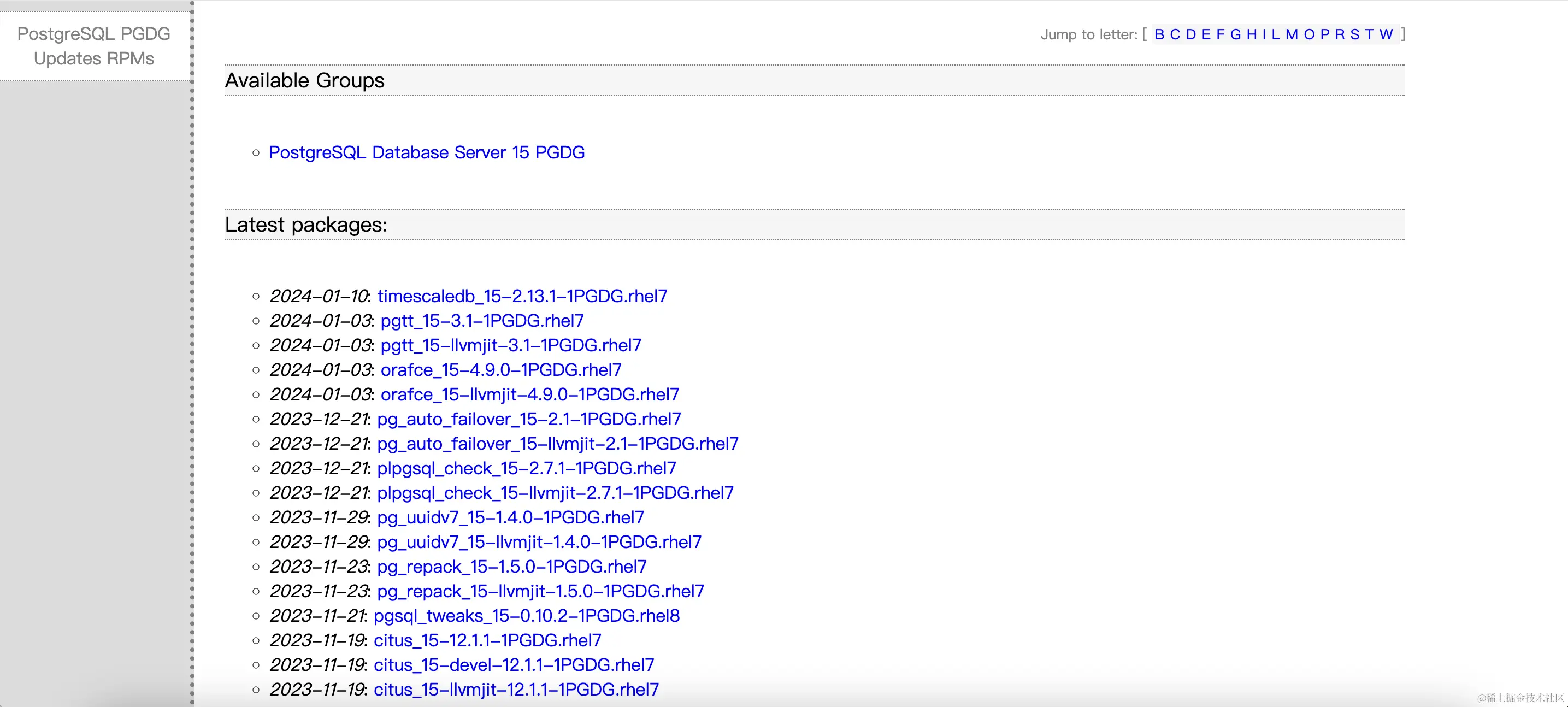Open pgtt_15-llvmjit-3.1-1PGDG.rhel7 package page
Screen dimensions: 1568x707
(510, 345)
